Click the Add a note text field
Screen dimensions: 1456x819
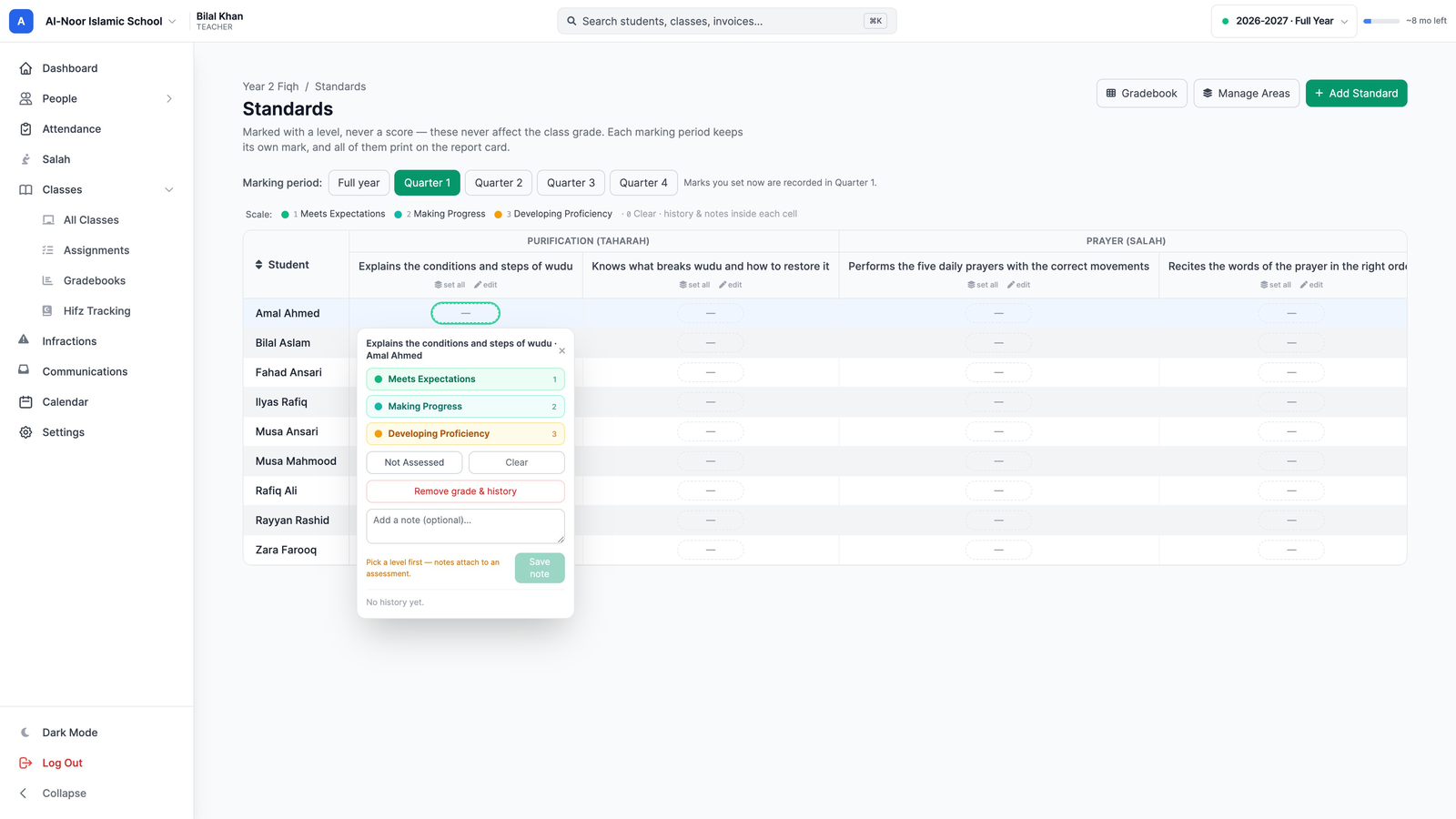coord(465,526)
